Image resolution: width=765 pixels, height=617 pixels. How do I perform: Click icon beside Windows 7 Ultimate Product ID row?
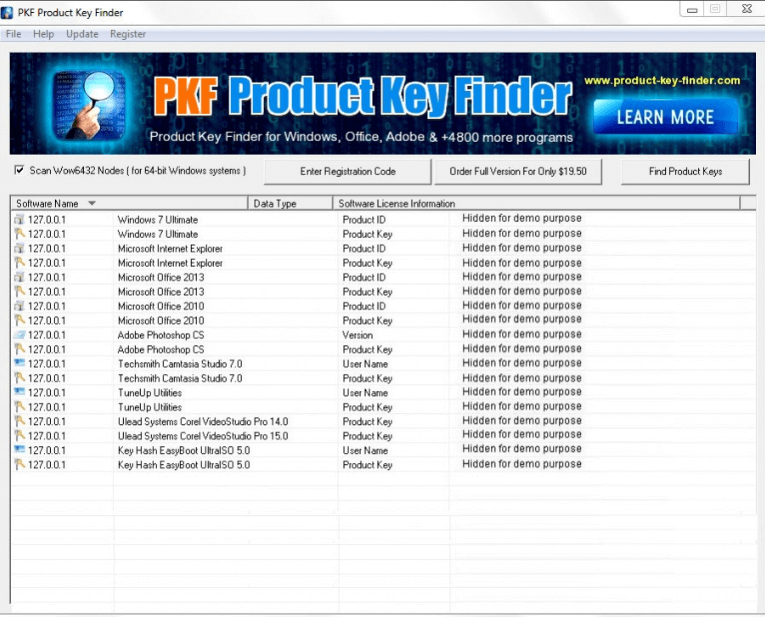(19, 219)
